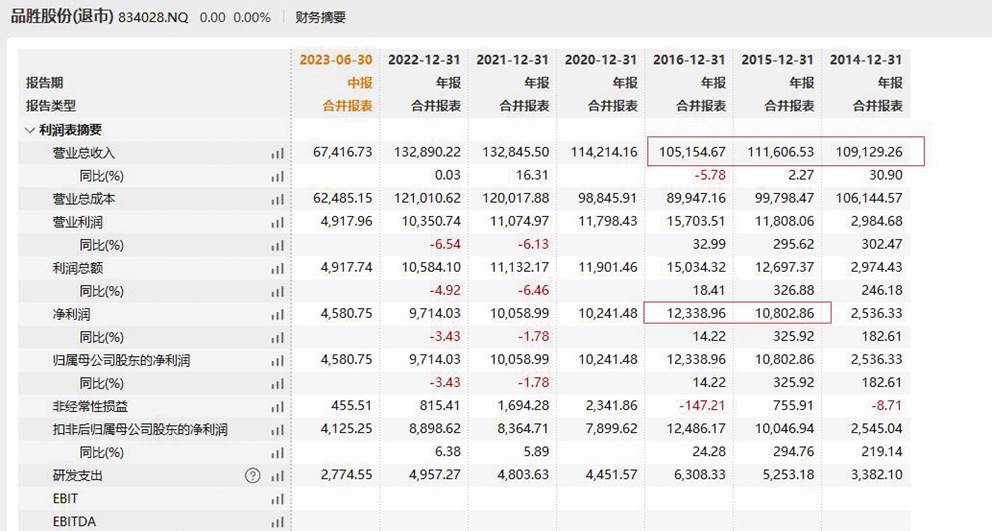Image resolution: width=992 pixels, height=531 pixels.
Task: Open the chart icon for 利润总额
Action: pos(276,268)
